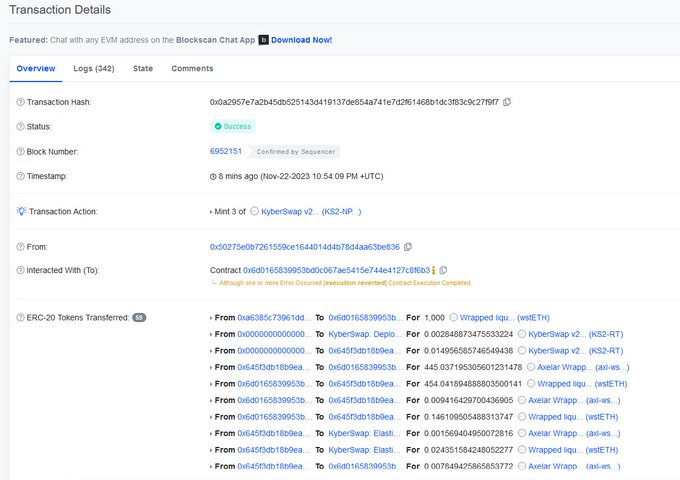This screenshot has width=680, height=480.
Task: Click help icon next to Status
Action: pyautogui.click(x=20, y=127)
